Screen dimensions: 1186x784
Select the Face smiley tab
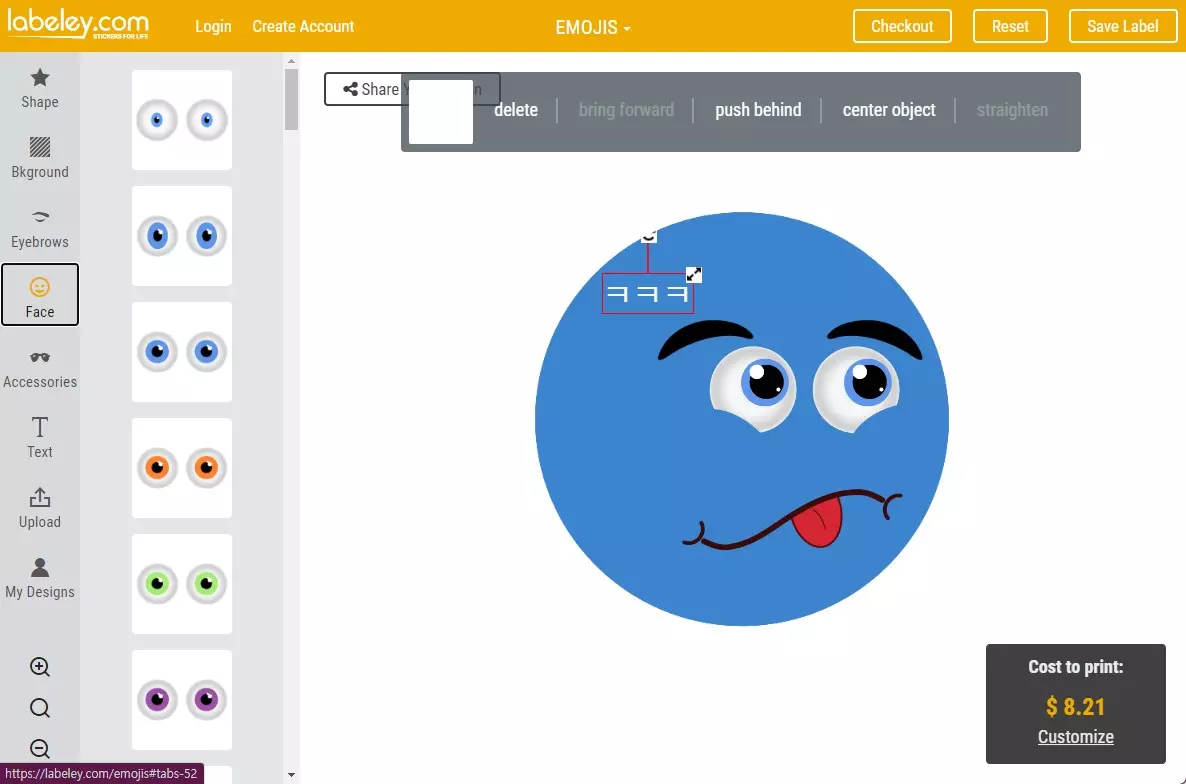[39, 295]
